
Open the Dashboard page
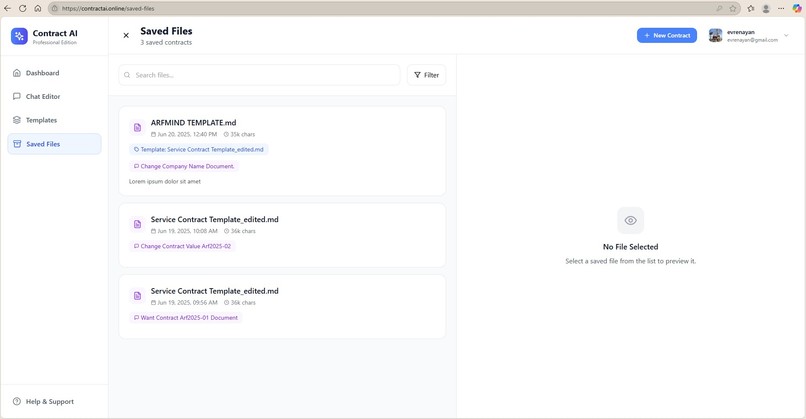(54, 73)
